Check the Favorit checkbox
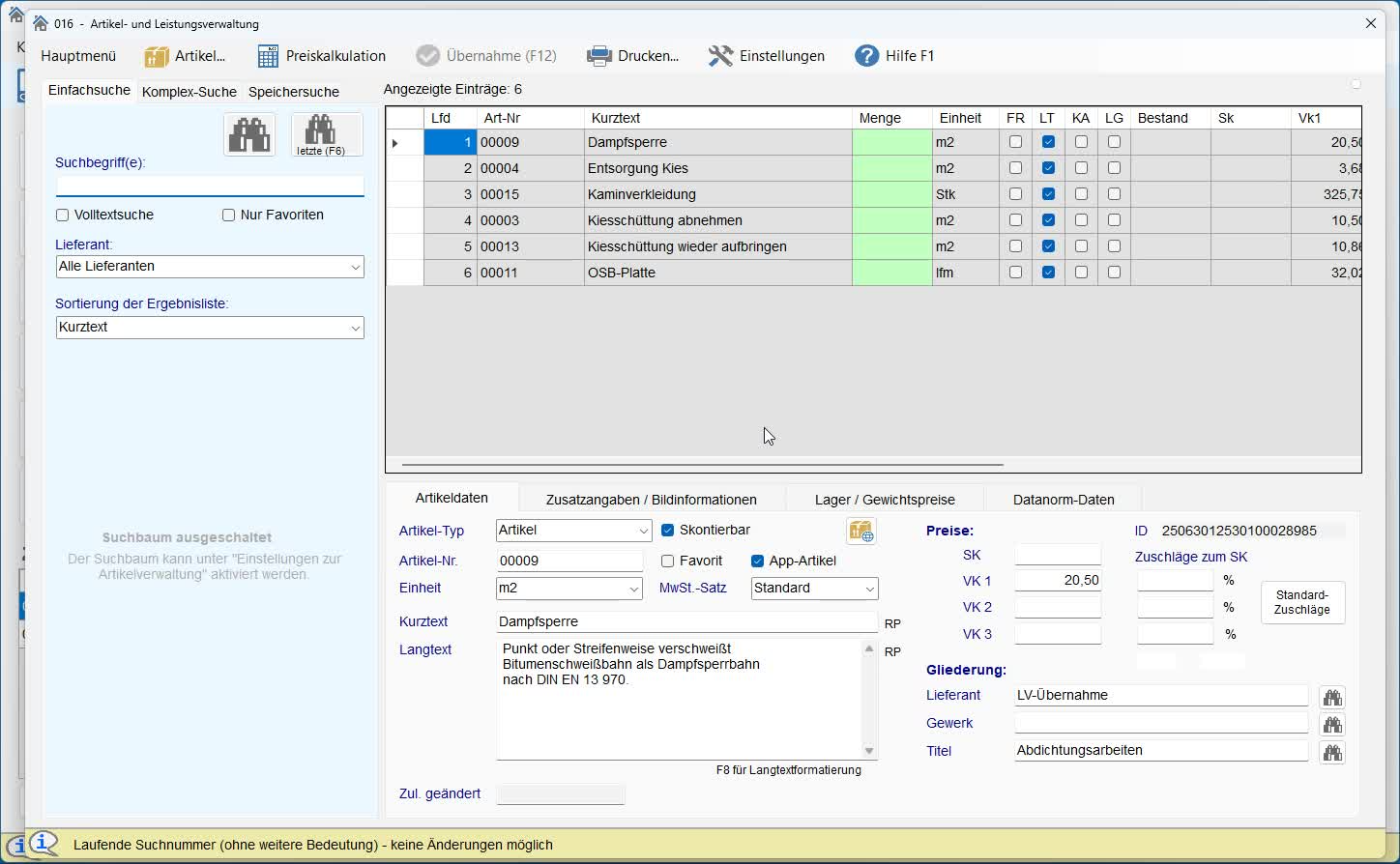 point(667,562)
